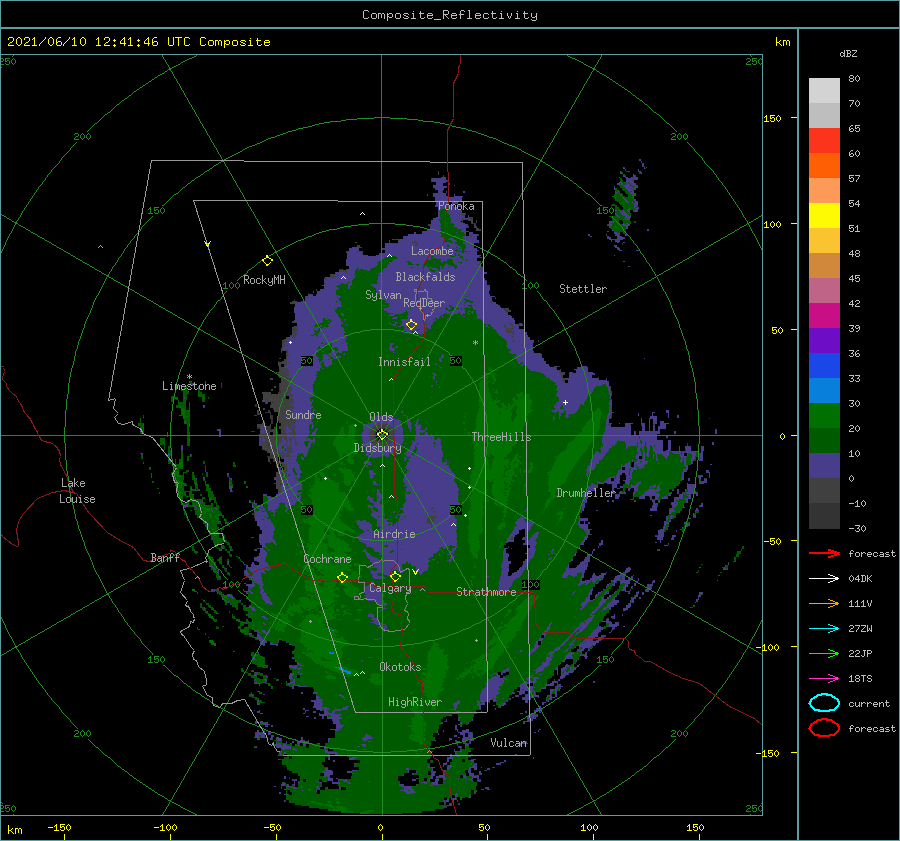Click the Stettler label

[583, 289]
